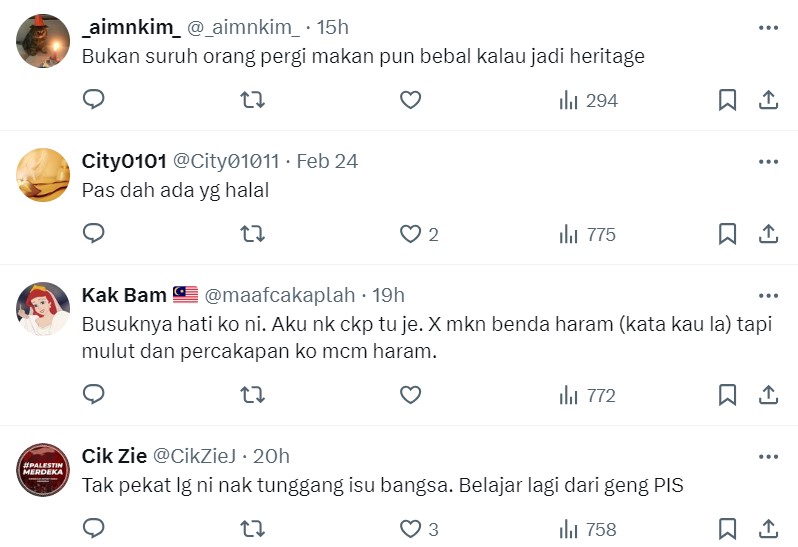The height and width of the screenshot is (547, 798).
Task: Like the tweet by _aimnkim_
Action: (x=410, y=100)
